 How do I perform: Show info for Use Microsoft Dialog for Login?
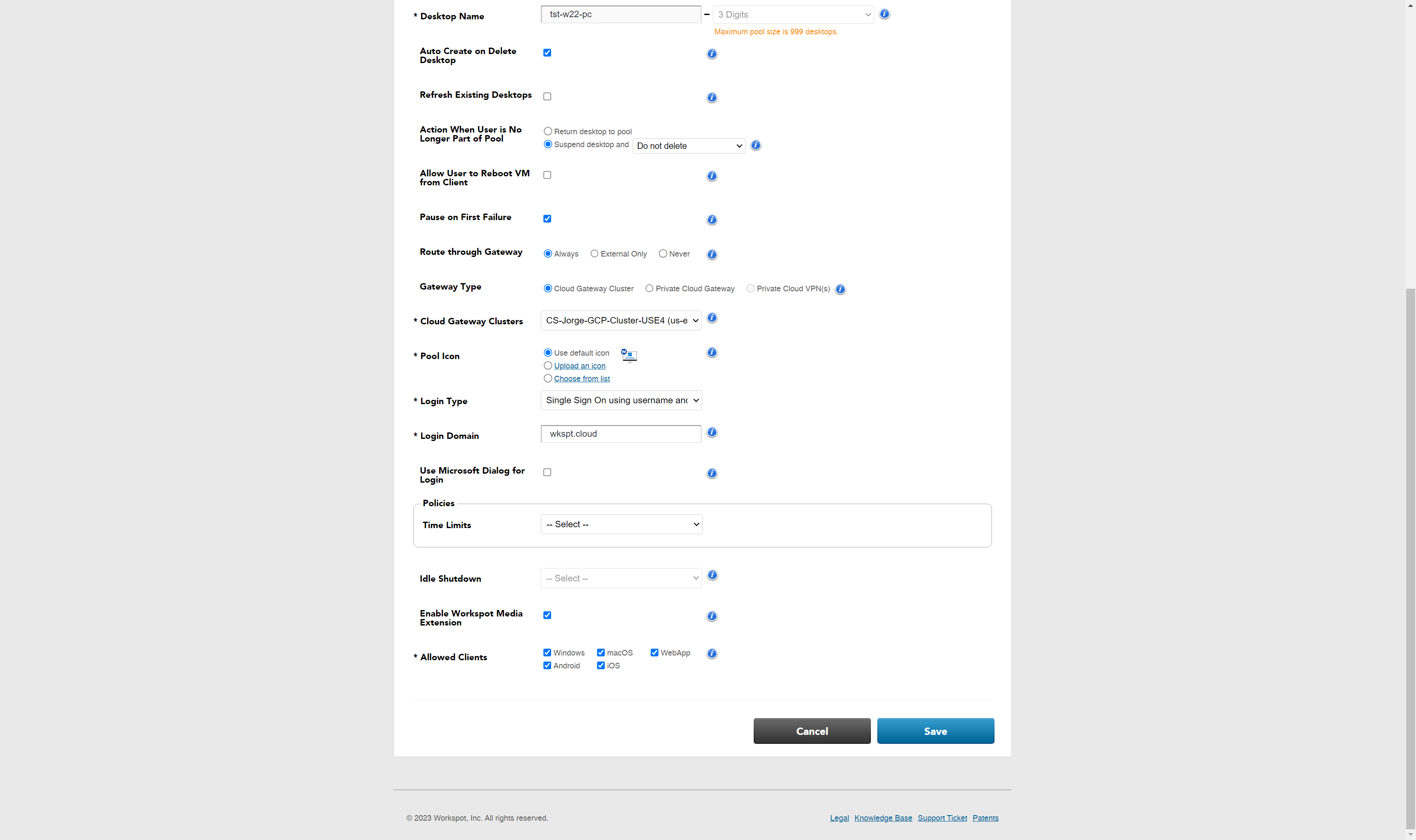pyautogui.click(x=712, y=473)
